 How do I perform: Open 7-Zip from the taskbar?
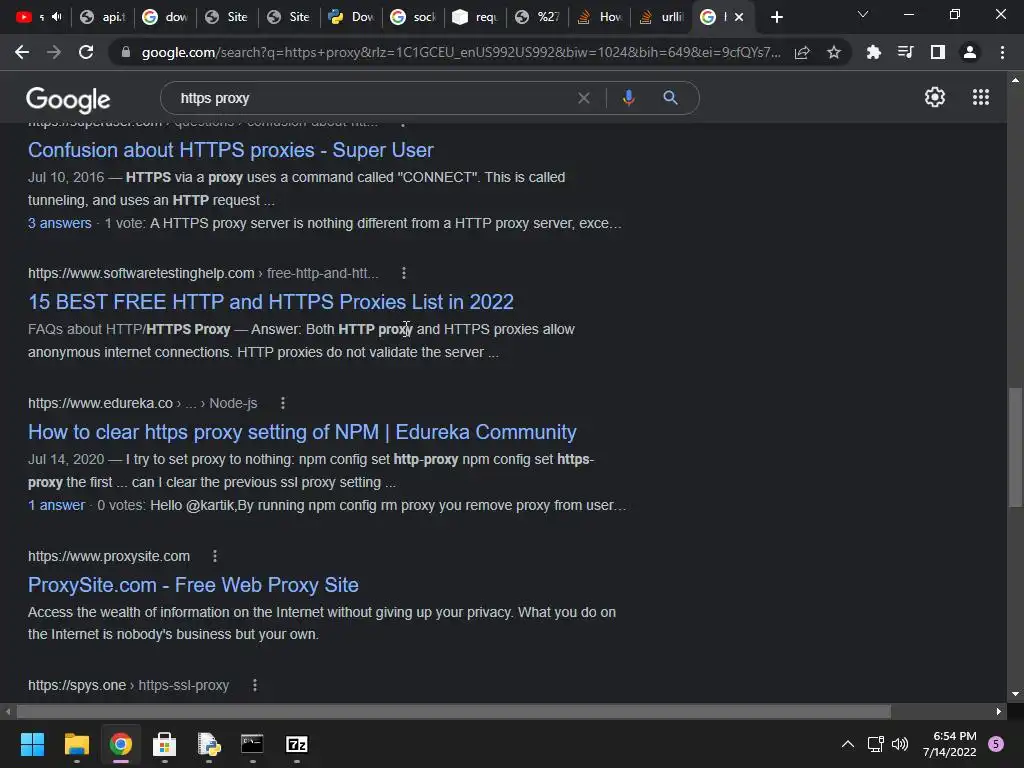[296, 744]
